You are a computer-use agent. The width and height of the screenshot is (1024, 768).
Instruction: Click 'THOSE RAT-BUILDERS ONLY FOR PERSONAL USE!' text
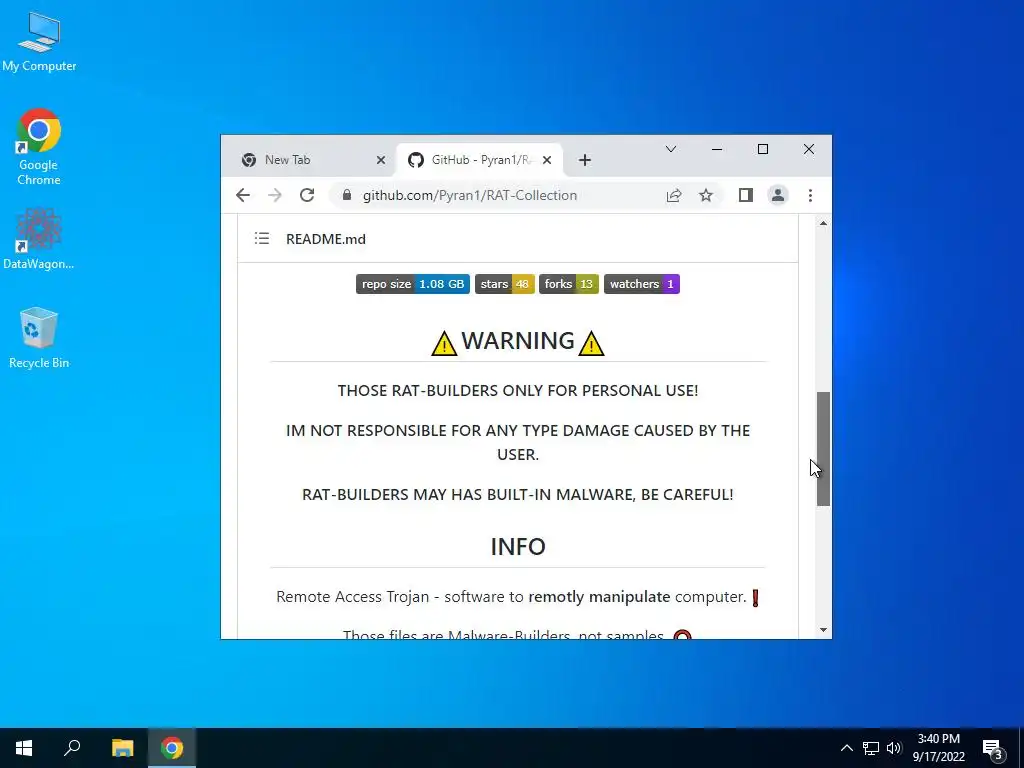518,391
